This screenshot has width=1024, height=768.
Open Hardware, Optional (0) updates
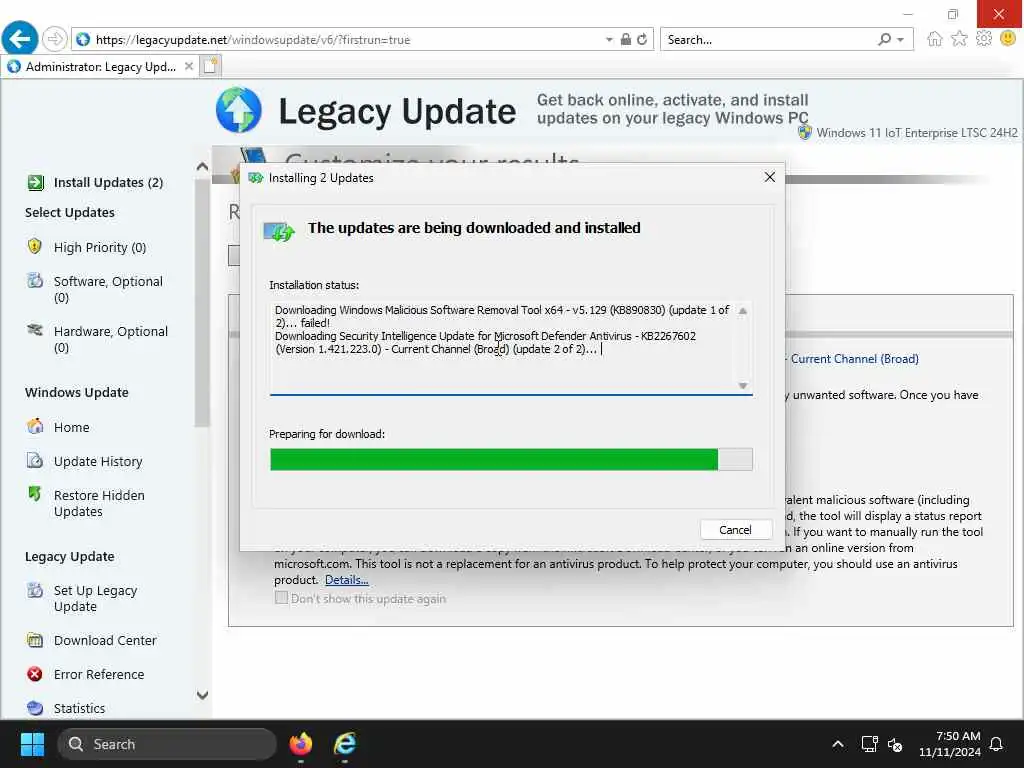(110, 339)
